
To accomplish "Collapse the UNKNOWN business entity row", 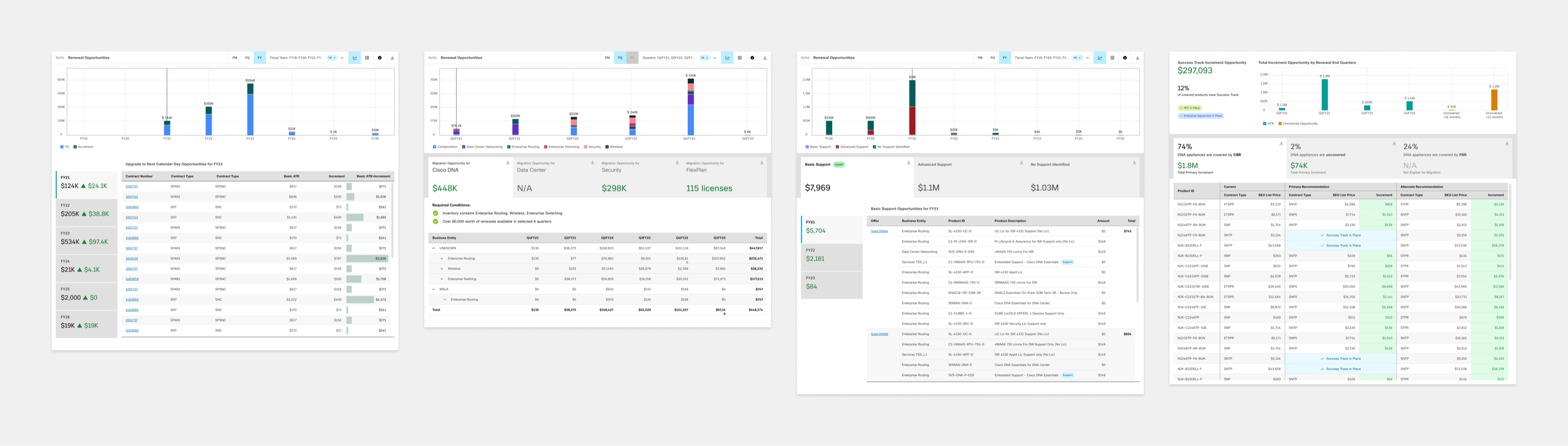I will point(434,248).
